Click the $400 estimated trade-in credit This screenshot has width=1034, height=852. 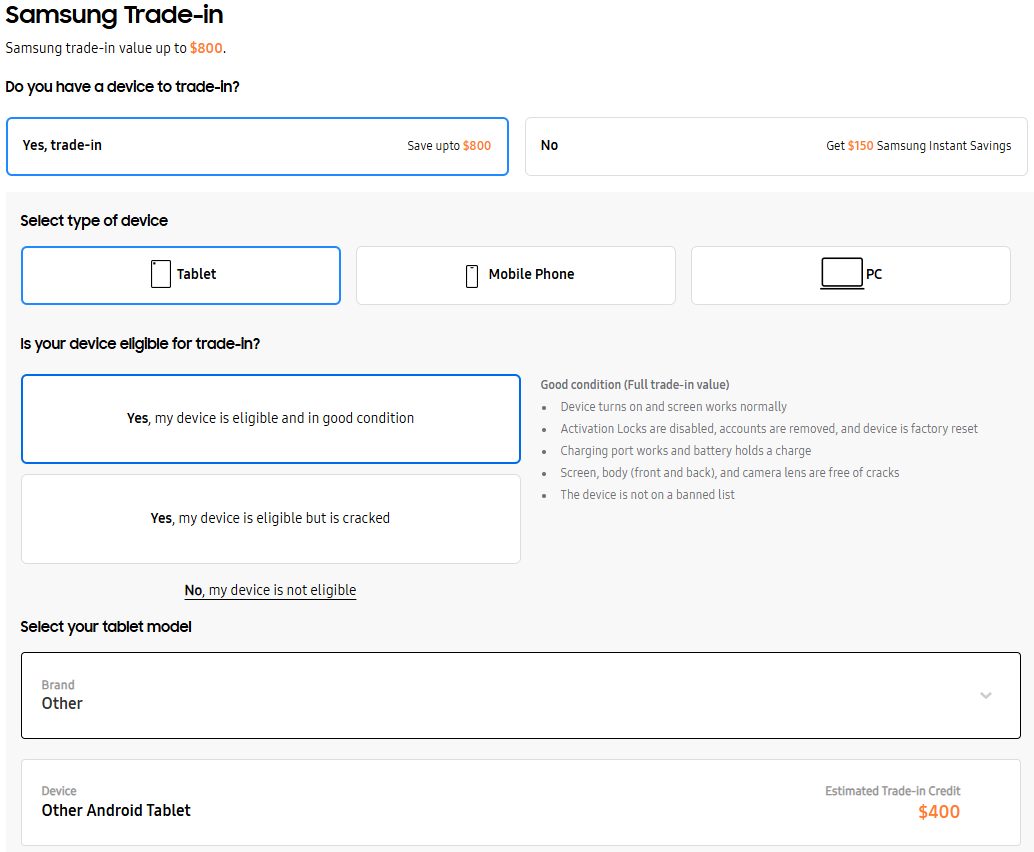939,812
